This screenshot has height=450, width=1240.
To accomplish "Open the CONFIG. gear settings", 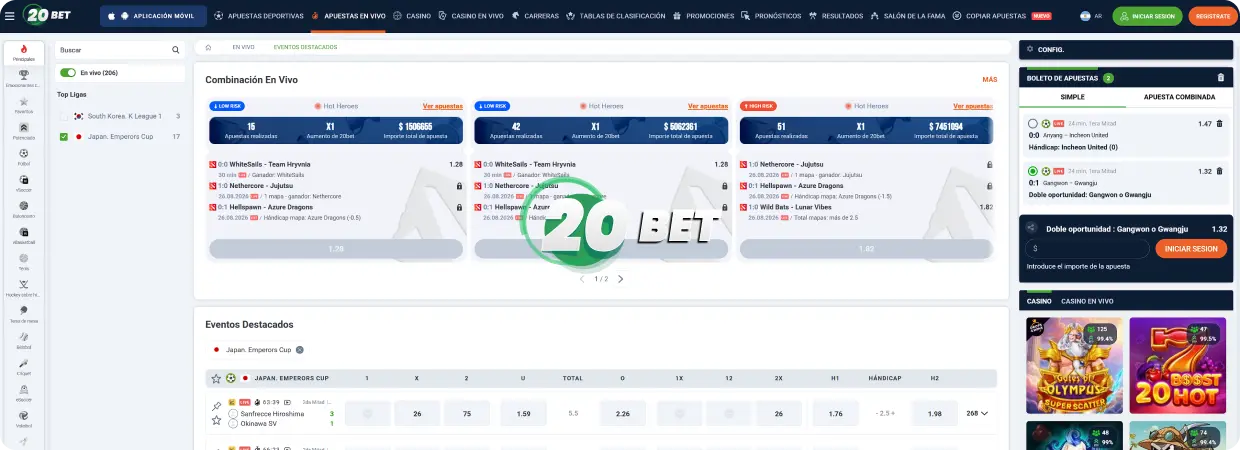I will 1030,49.
